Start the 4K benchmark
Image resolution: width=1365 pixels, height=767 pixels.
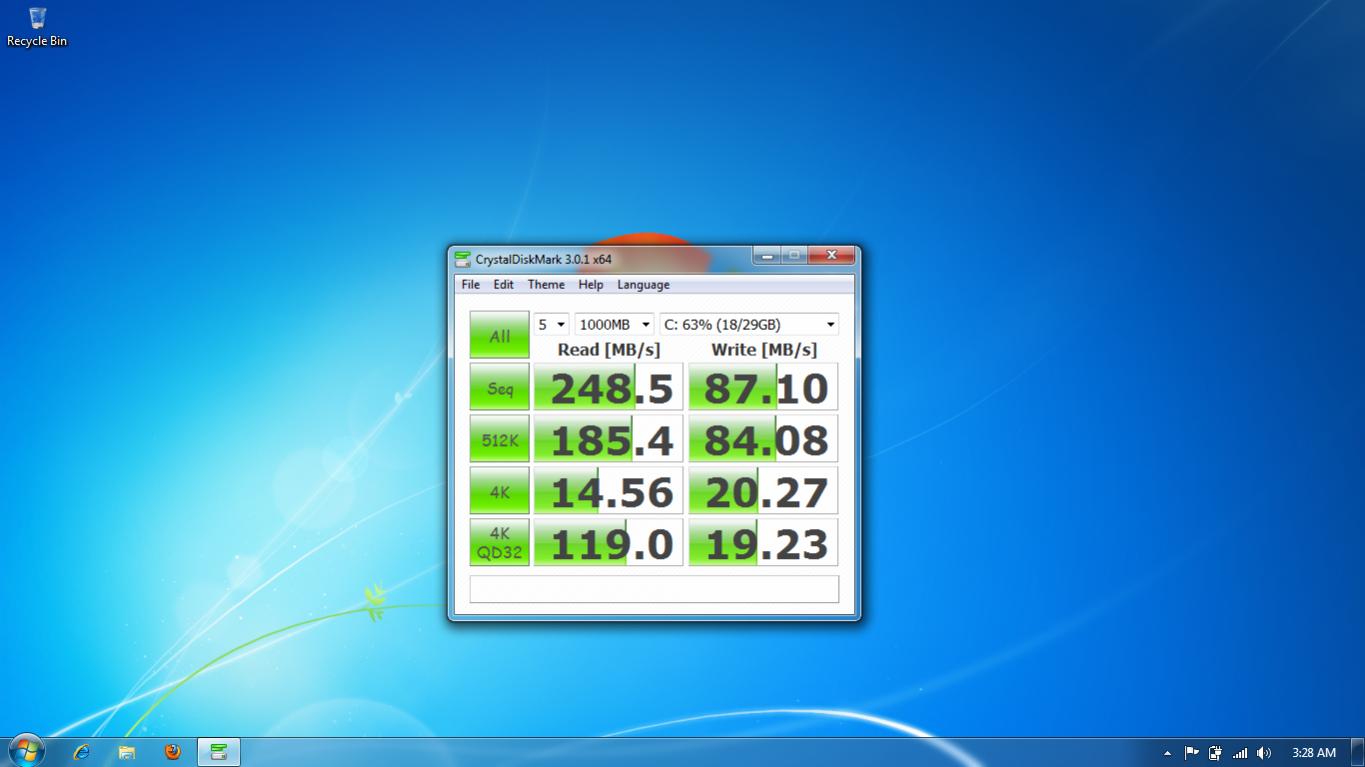tap(500, 491)
